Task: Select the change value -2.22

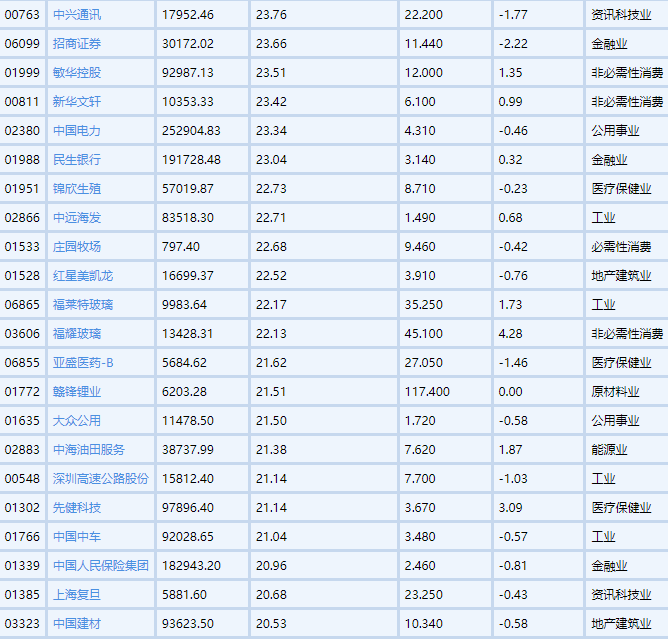Action: (513, 44)
